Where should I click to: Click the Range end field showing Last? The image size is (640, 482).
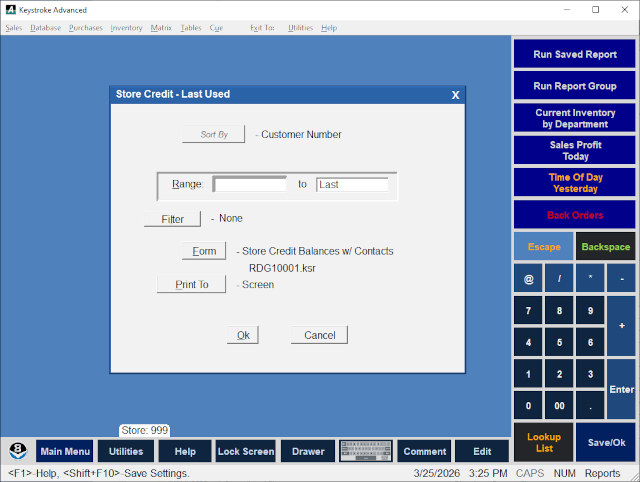(352, 185)
